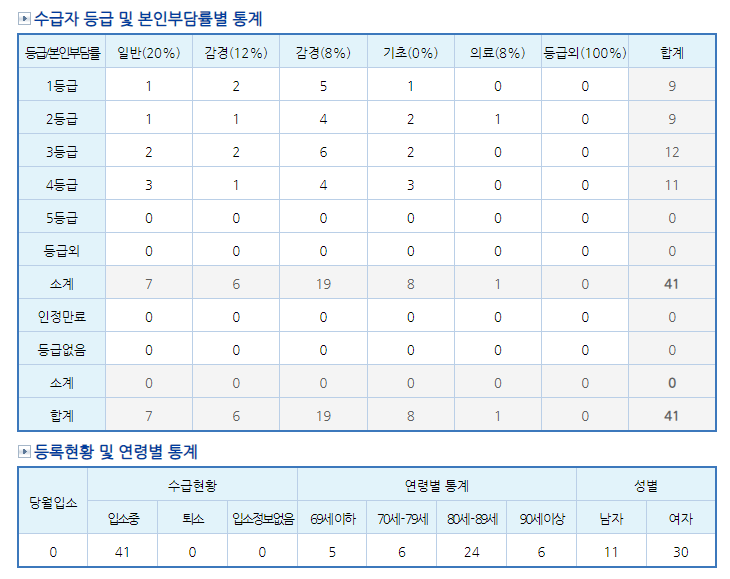Select the 수급자 등급 및 본인부담률별 통계 heading
Image resolution: width=730 pixels, height=579 pixels.
[148, 19]
